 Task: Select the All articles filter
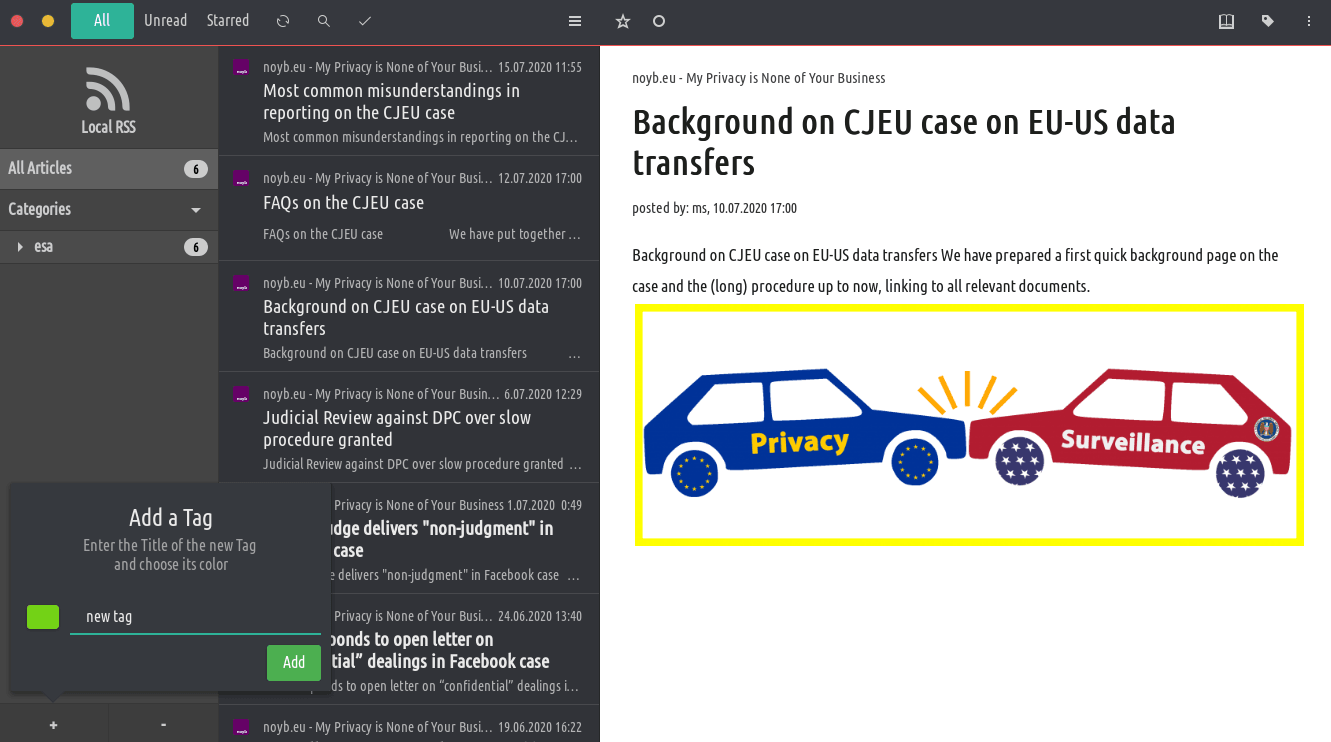(102, 21)
